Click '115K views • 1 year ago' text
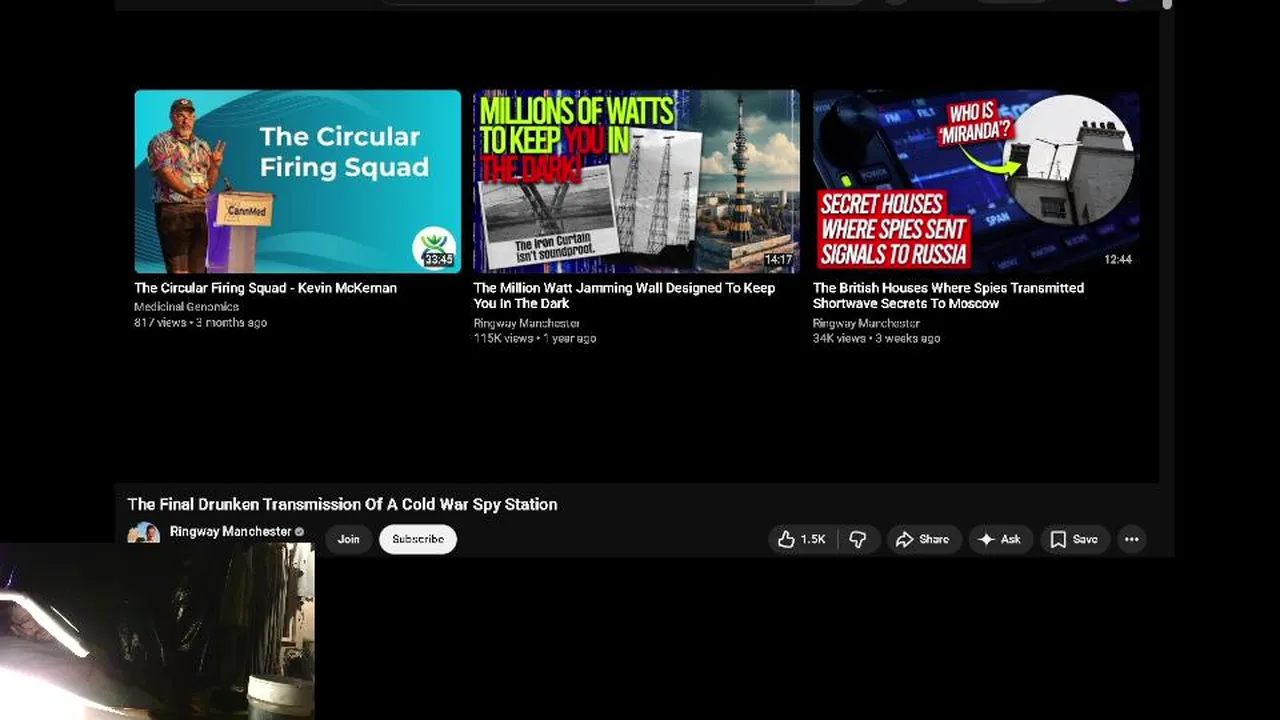This screenshot has width=1280, height=720. [534, 339]
